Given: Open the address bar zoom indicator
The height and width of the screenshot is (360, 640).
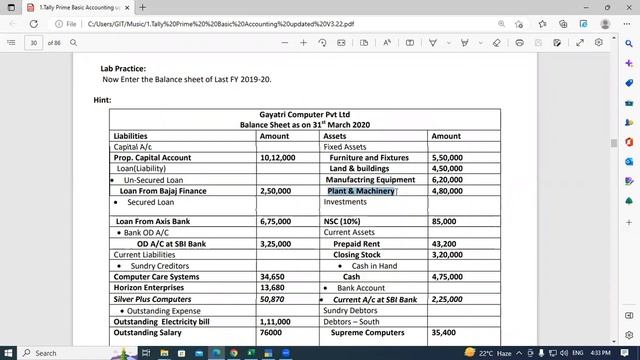Looking at the screenshot, I should (x=501, y=24).
